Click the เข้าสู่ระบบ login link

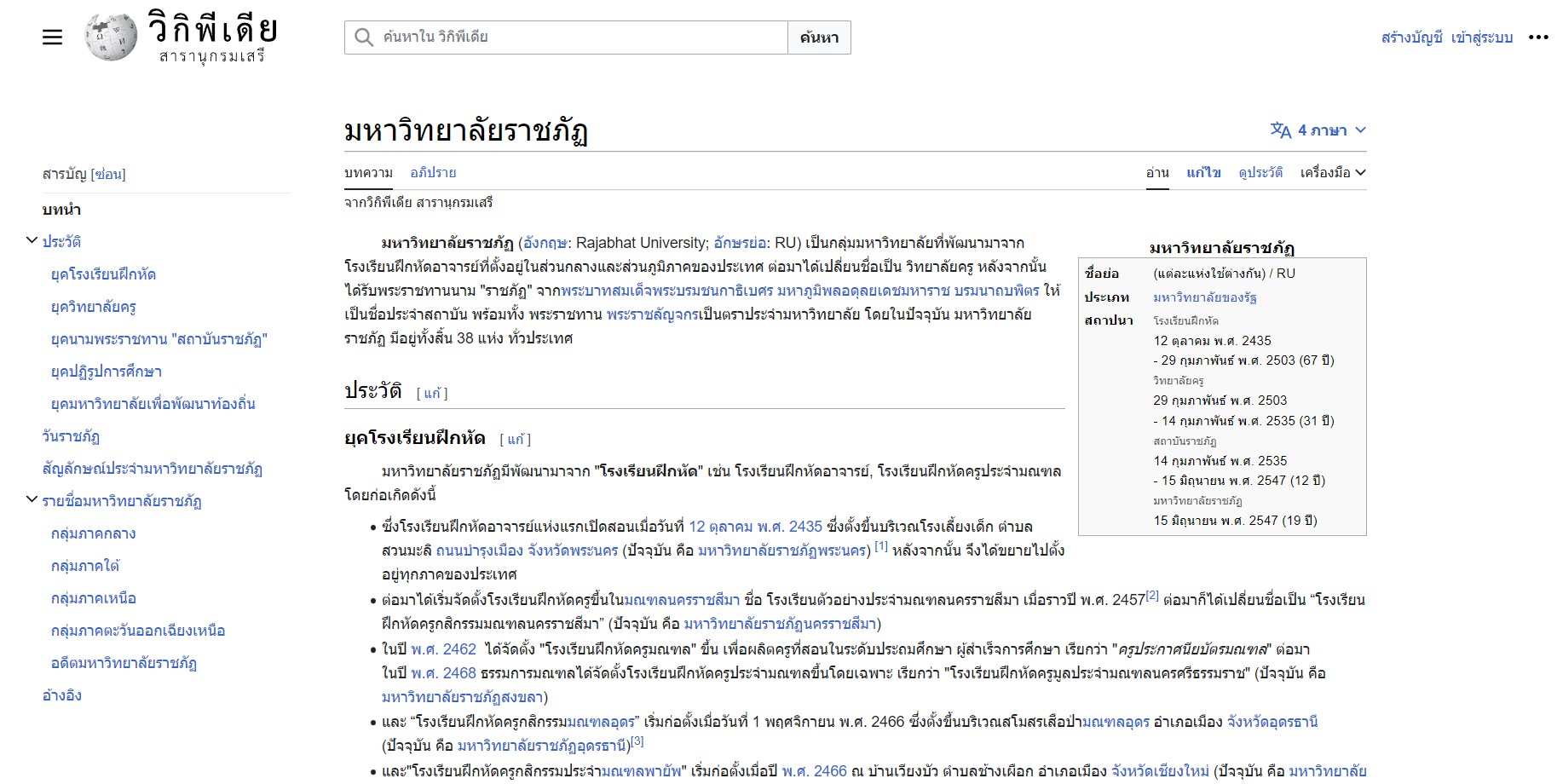1481,37
